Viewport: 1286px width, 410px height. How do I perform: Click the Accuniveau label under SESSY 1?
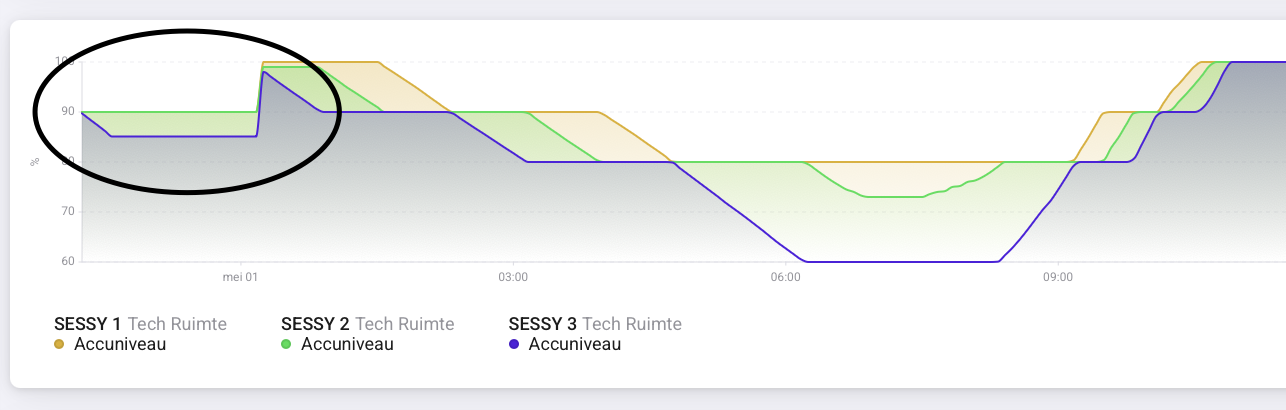pyautogui.click(x=120, y=345)
